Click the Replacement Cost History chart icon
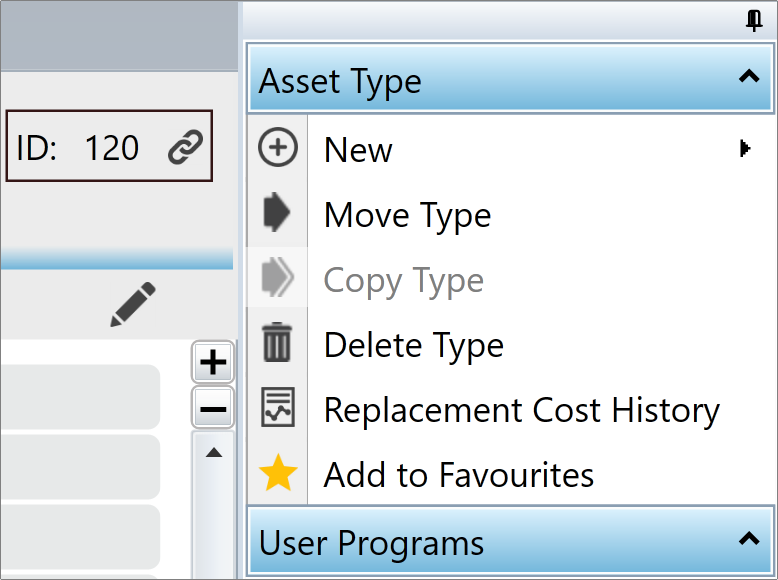The height and width of the screenshot is (580, 778). (278, 407)
